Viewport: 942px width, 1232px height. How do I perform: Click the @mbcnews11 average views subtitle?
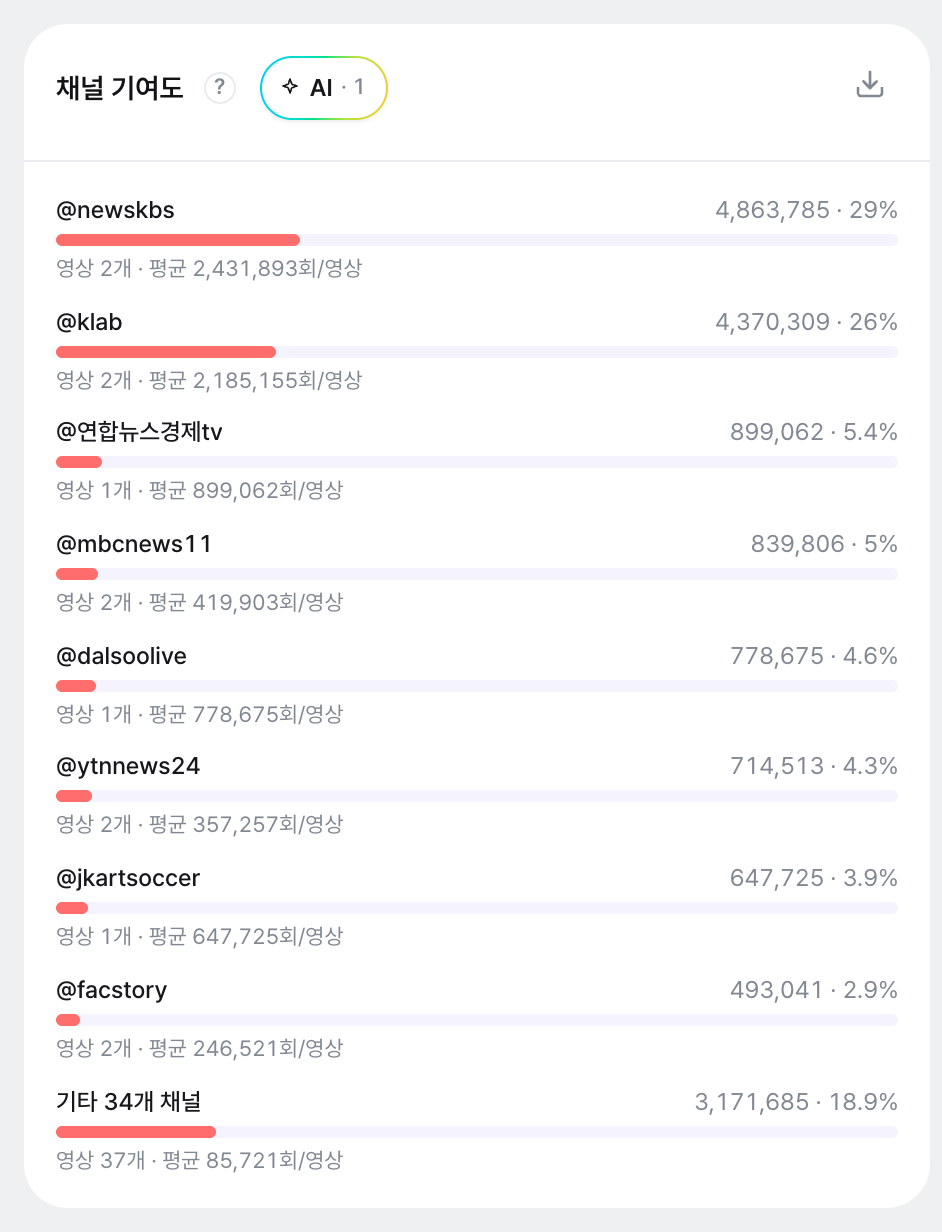pyautogui.click(x=200, y=602)
